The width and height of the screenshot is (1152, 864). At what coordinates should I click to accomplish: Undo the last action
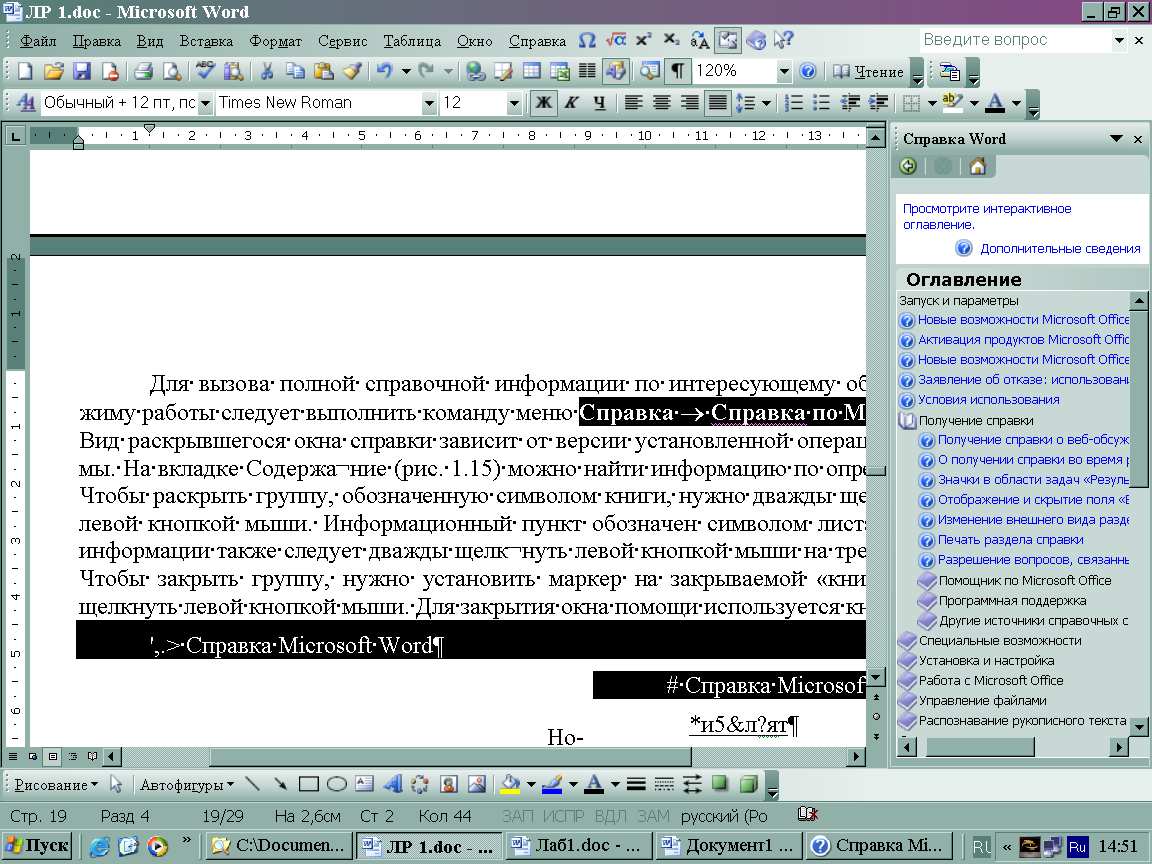(384, 71)
